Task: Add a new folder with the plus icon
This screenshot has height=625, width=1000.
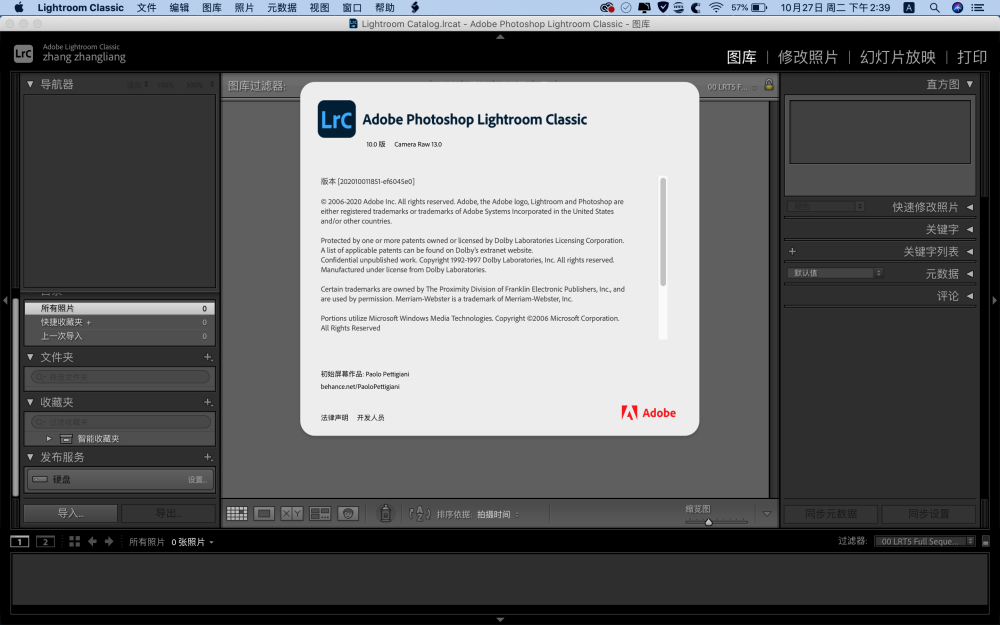Action: (x=207, y=357)
